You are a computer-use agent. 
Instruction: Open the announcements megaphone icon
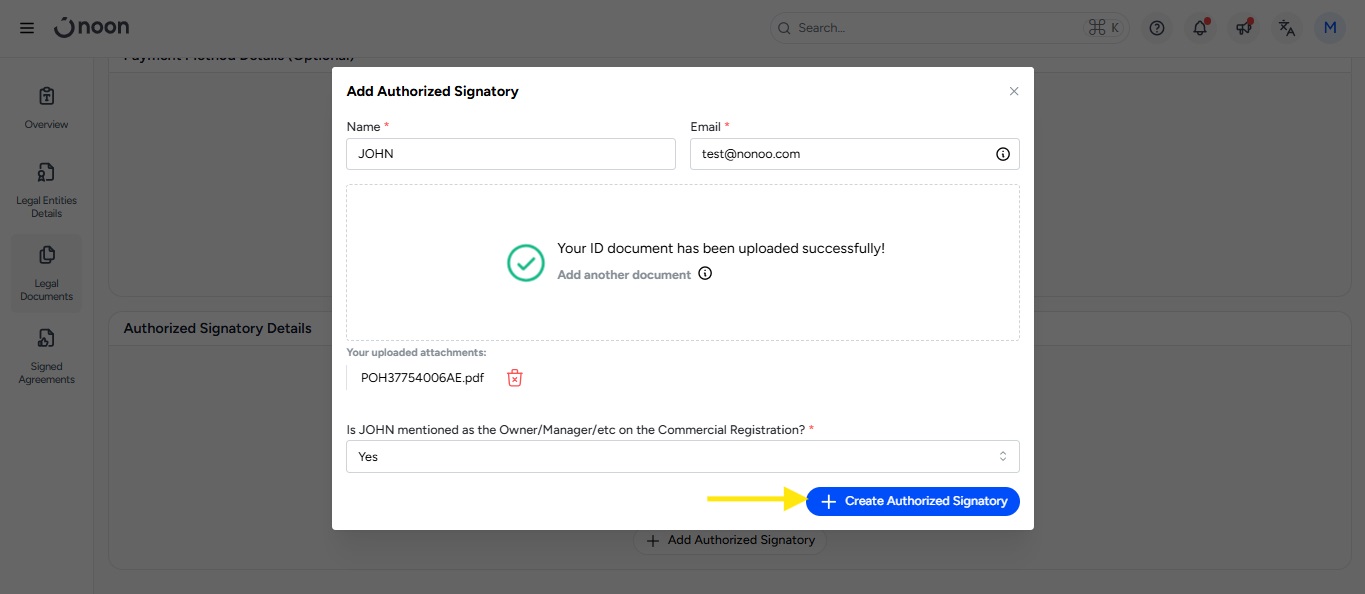[x=1243, y=28]
